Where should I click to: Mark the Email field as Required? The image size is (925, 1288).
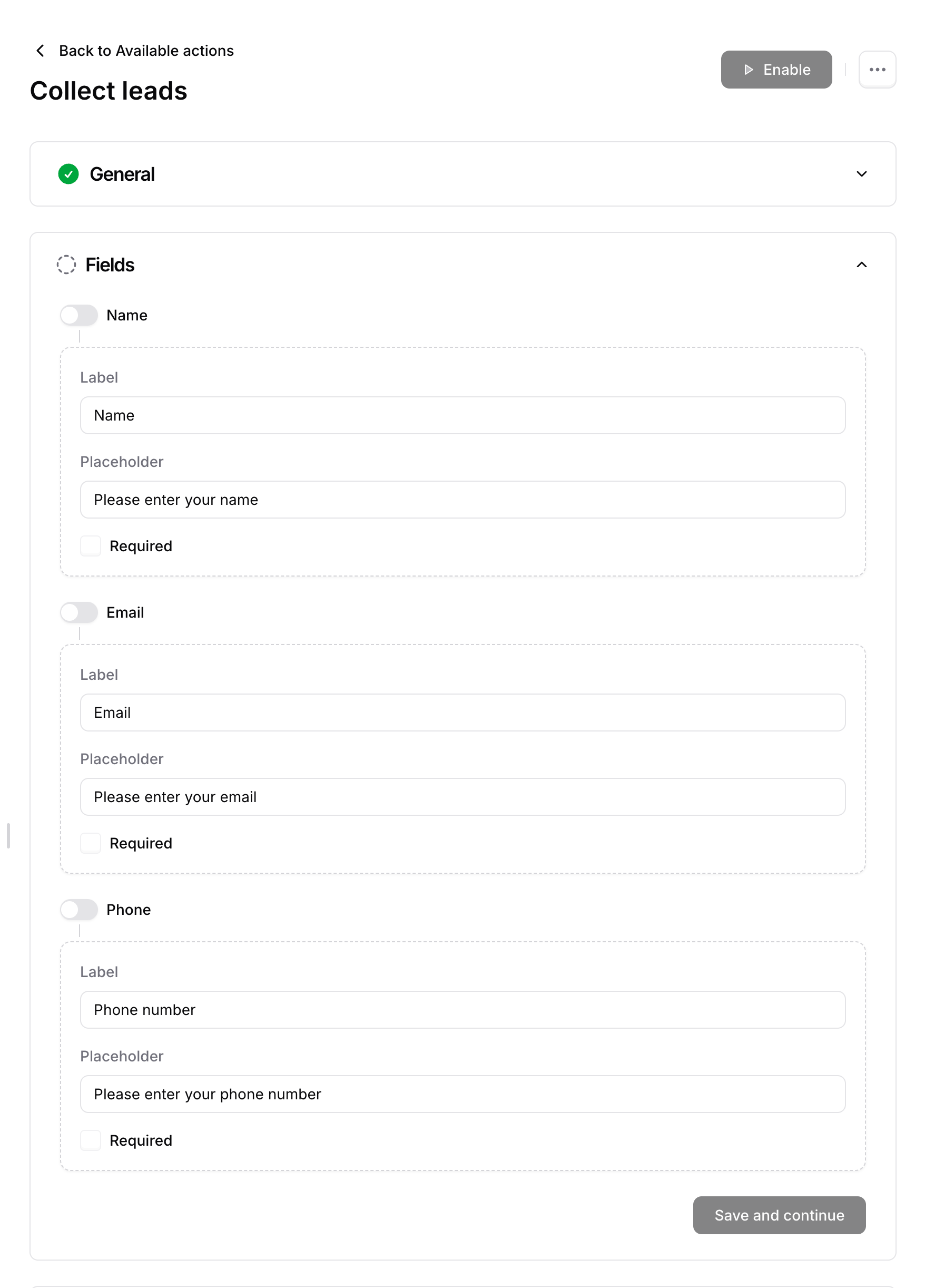click(90, 843)
